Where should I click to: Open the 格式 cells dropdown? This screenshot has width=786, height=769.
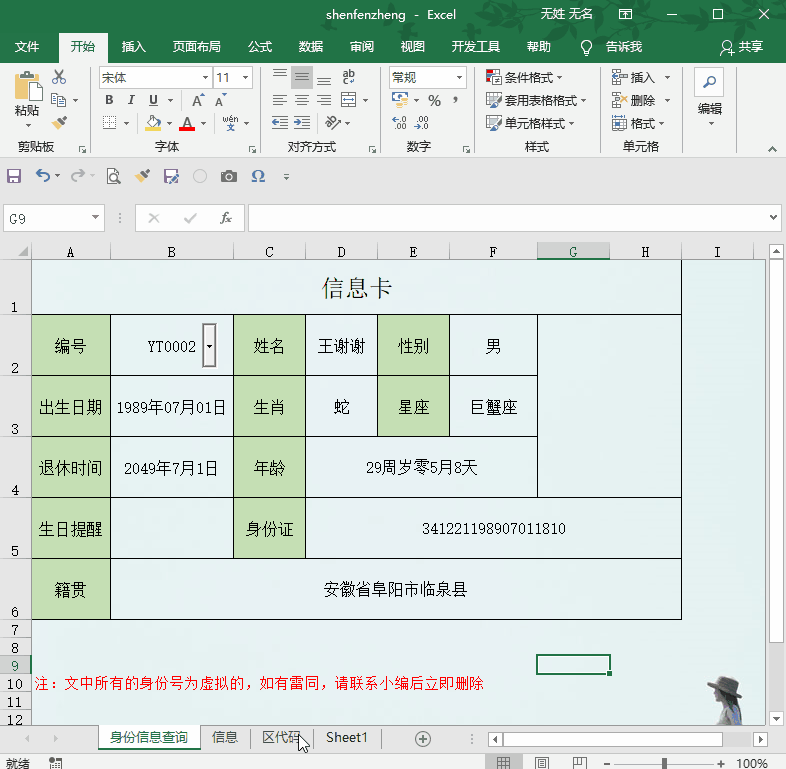638,123
